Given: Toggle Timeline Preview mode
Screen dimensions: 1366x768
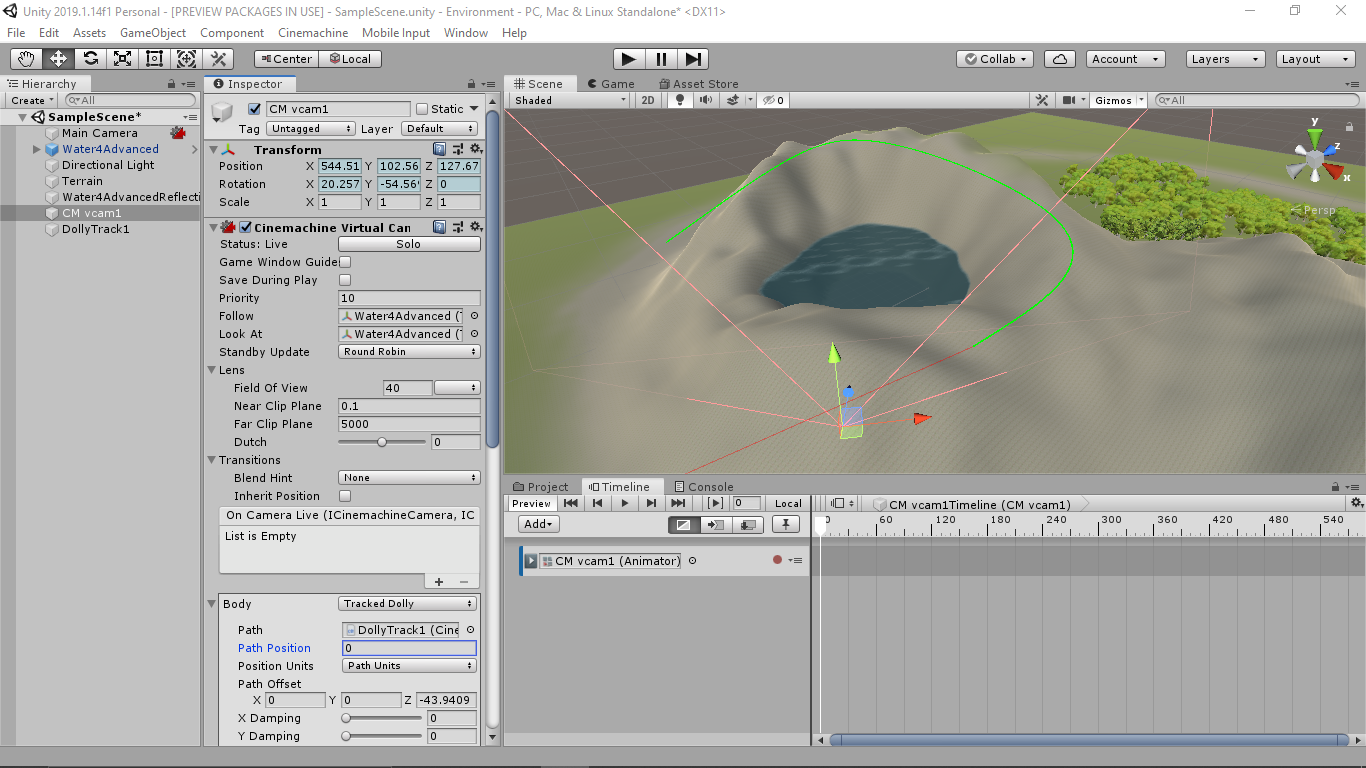Looking at the screenshot, I should [531, 503].
